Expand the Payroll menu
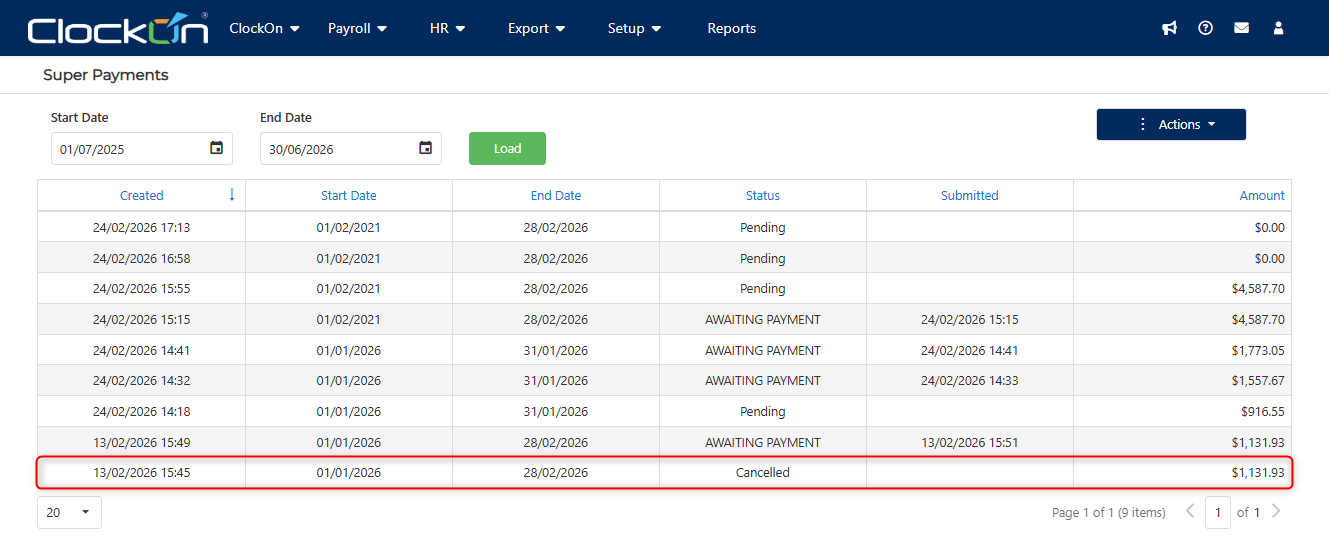Screen dimensions: 1329x542 pyautogui.click(x=357, y=28)
